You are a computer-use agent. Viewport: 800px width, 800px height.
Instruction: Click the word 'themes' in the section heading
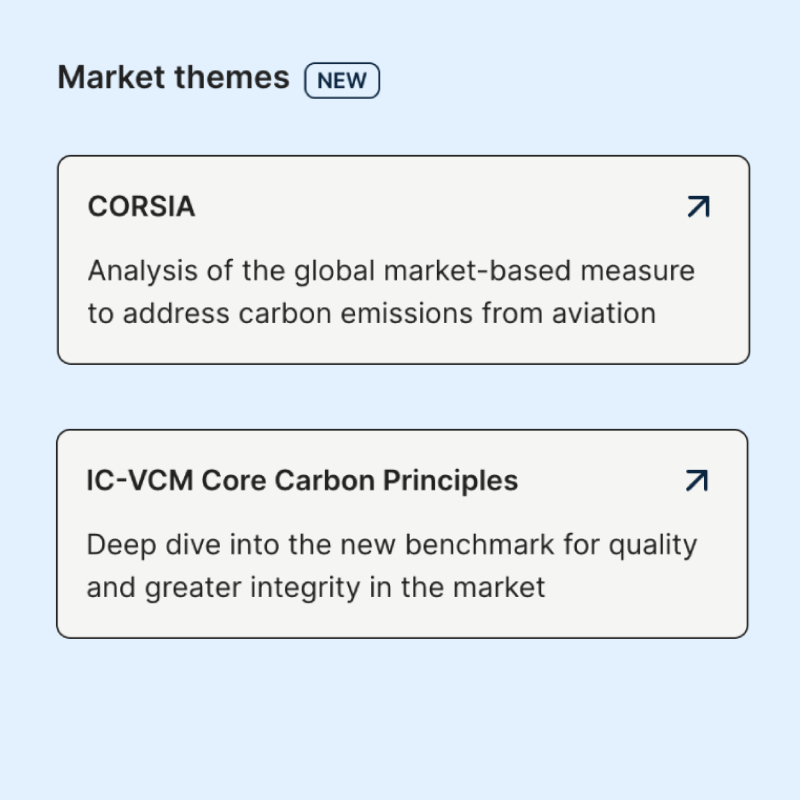coord(236,78)
